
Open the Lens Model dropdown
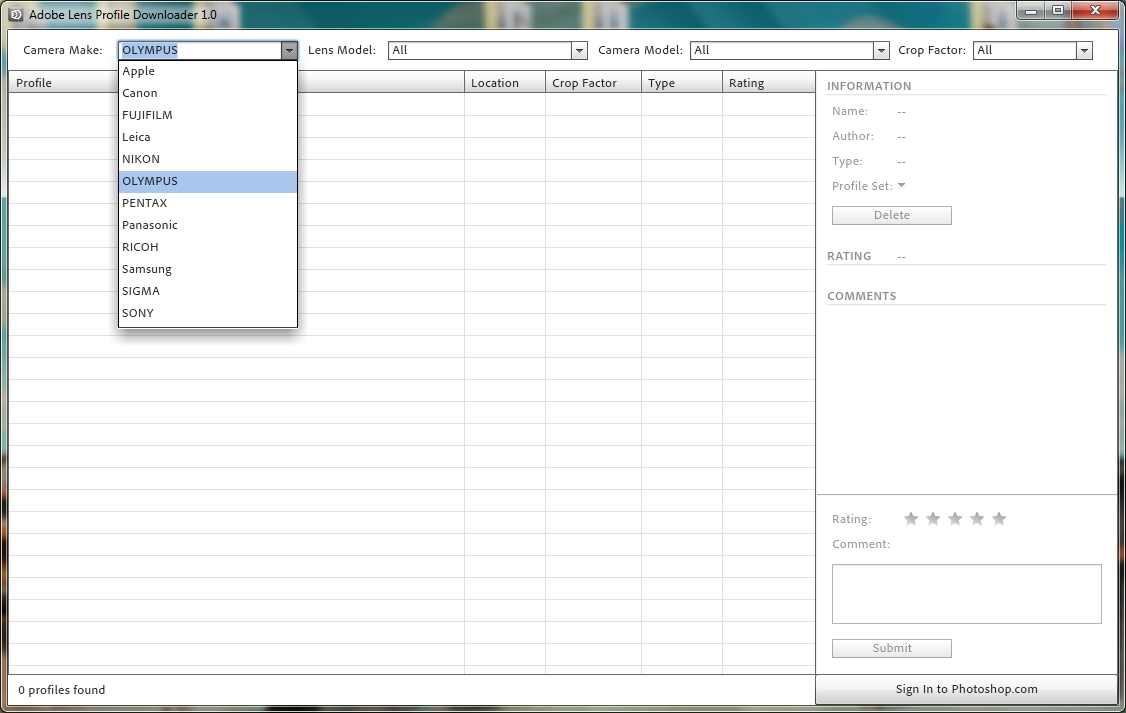[x=579, y=50]
